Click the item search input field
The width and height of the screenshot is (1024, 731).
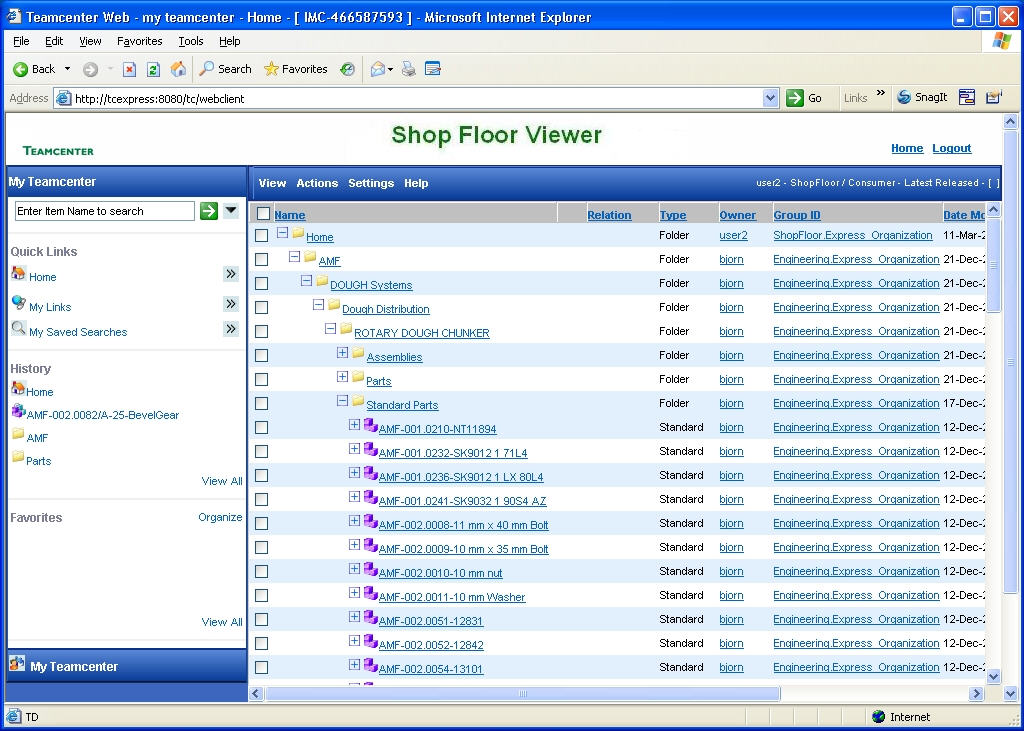click(104, 211)
